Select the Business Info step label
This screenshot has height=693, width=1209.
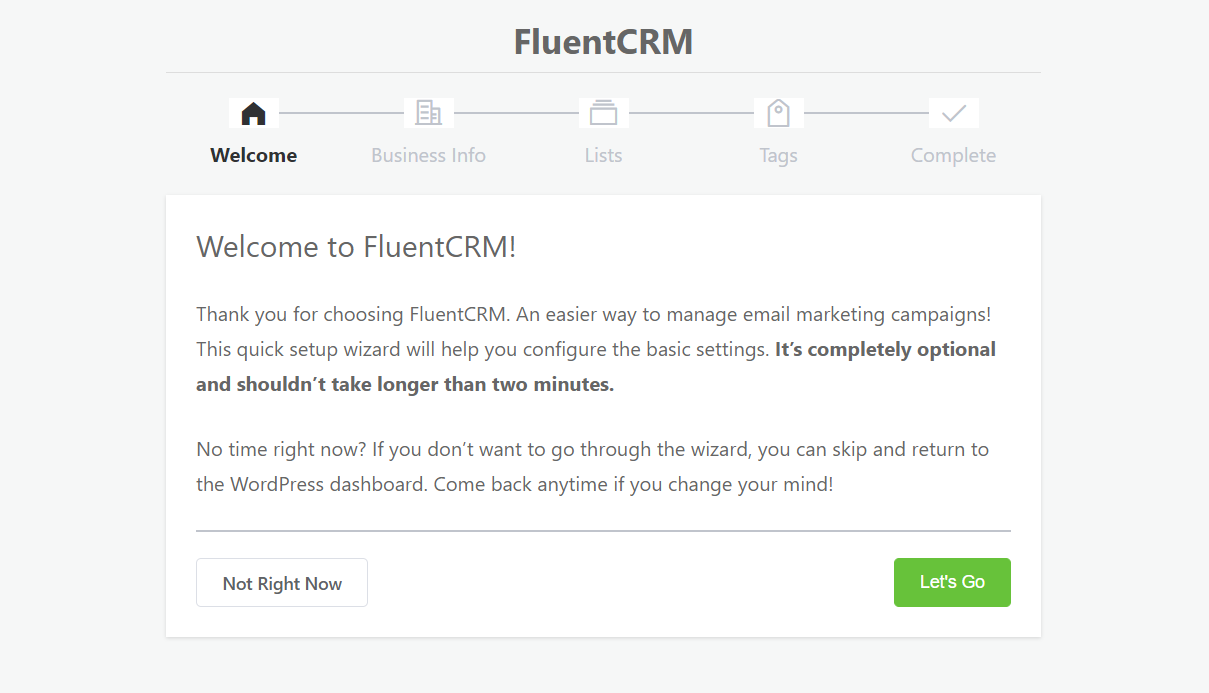pyautogui.click(x=428, y=155)
